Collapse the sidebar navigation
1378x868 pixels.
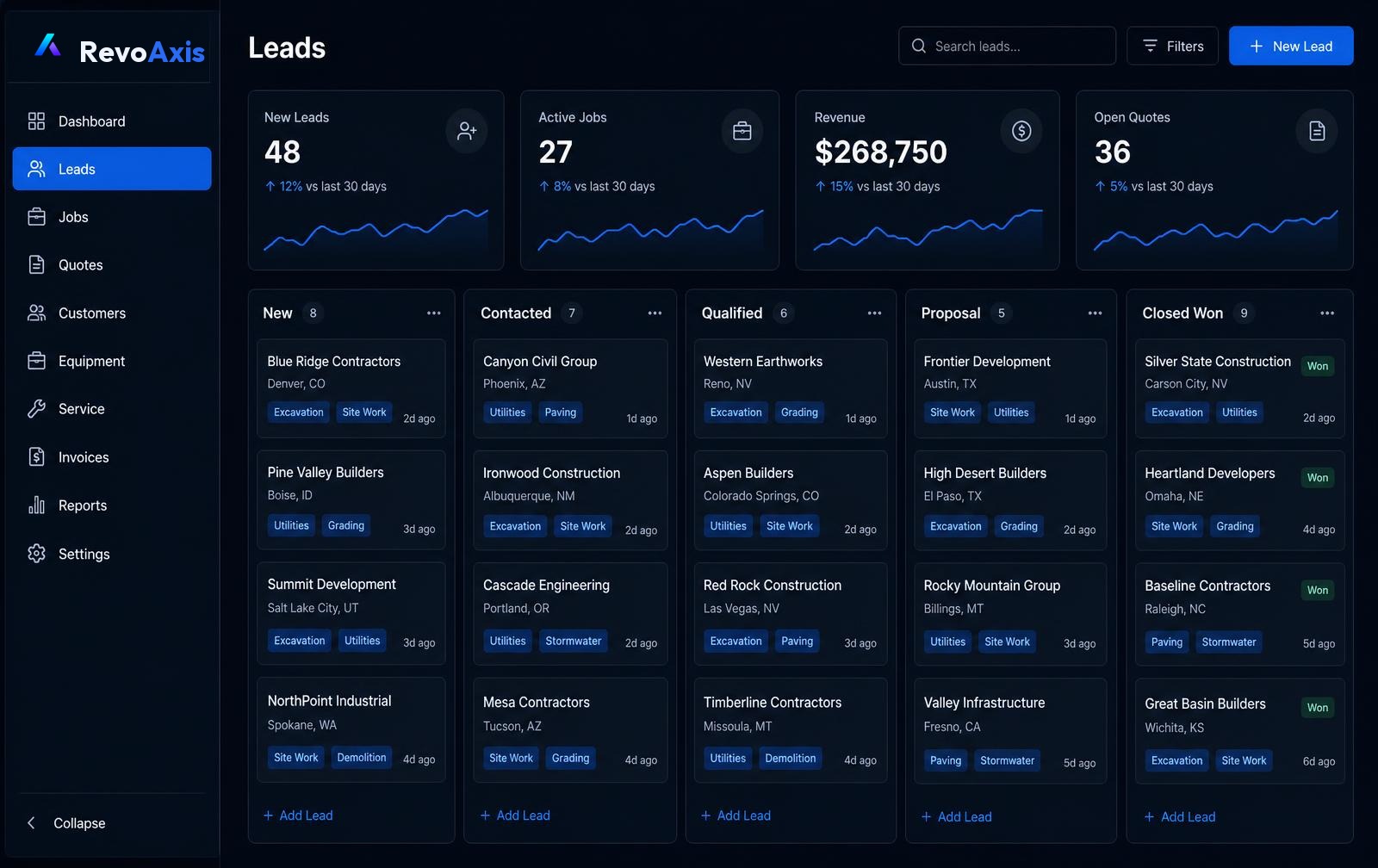click(x=66, y=823)
